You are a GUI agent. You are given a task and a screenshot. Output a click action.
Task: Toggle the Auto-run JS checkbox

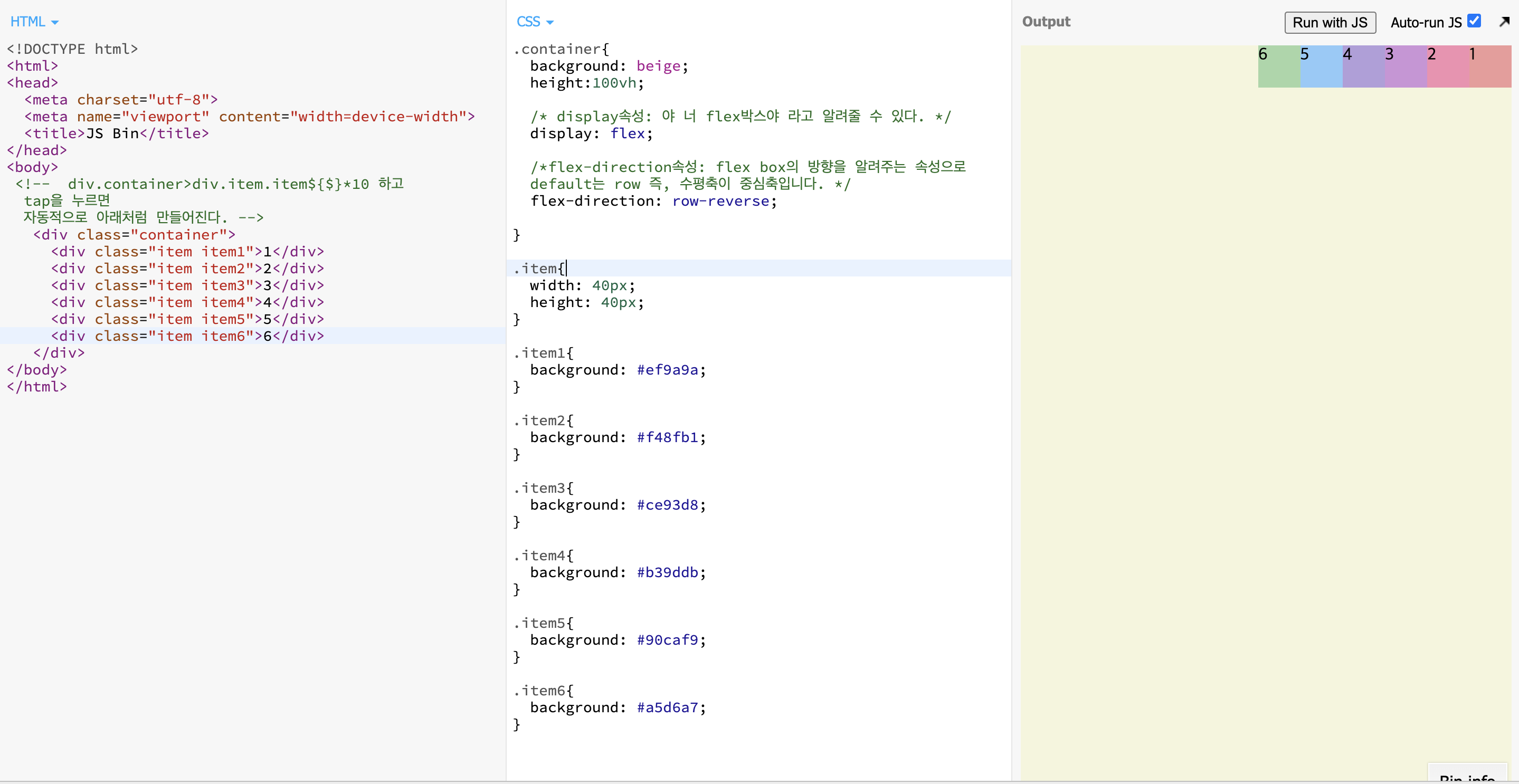click(1474, 21)
